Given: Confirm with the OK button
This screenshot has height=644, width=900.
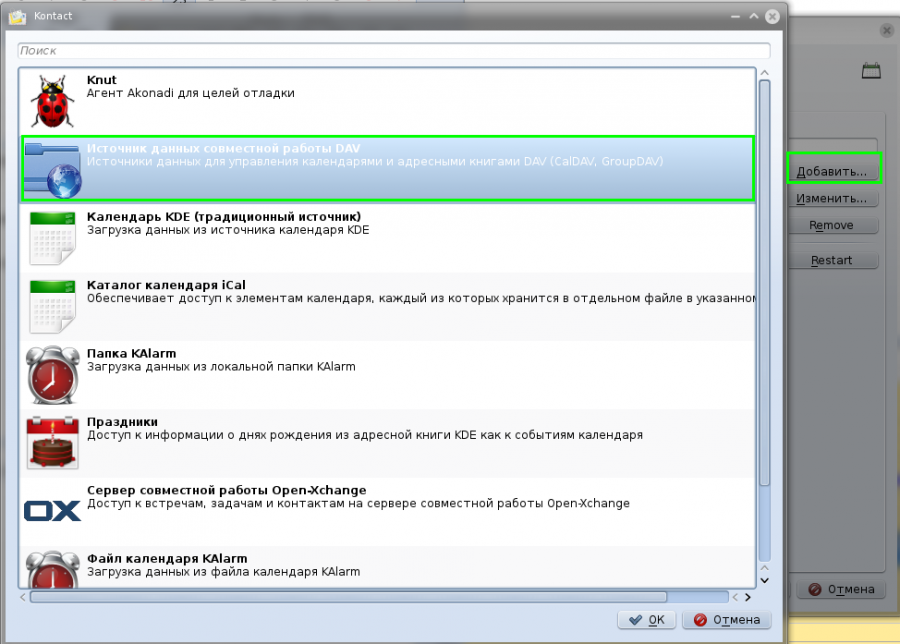Looking at the screenshot, I should (x=646, y=620).
